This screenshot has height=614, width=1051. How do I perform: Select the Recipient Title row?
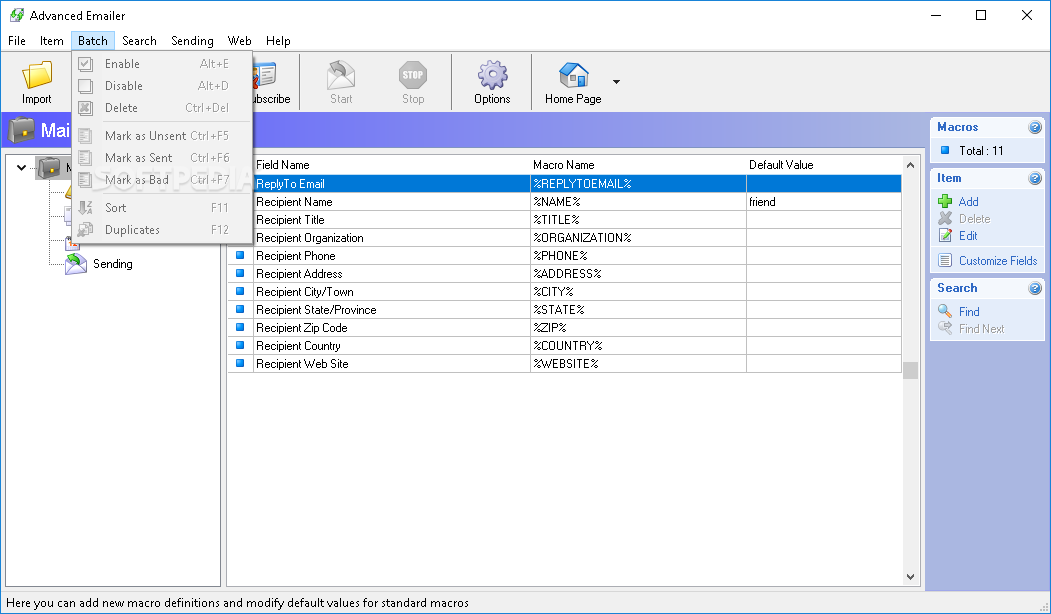click(564, 220)
